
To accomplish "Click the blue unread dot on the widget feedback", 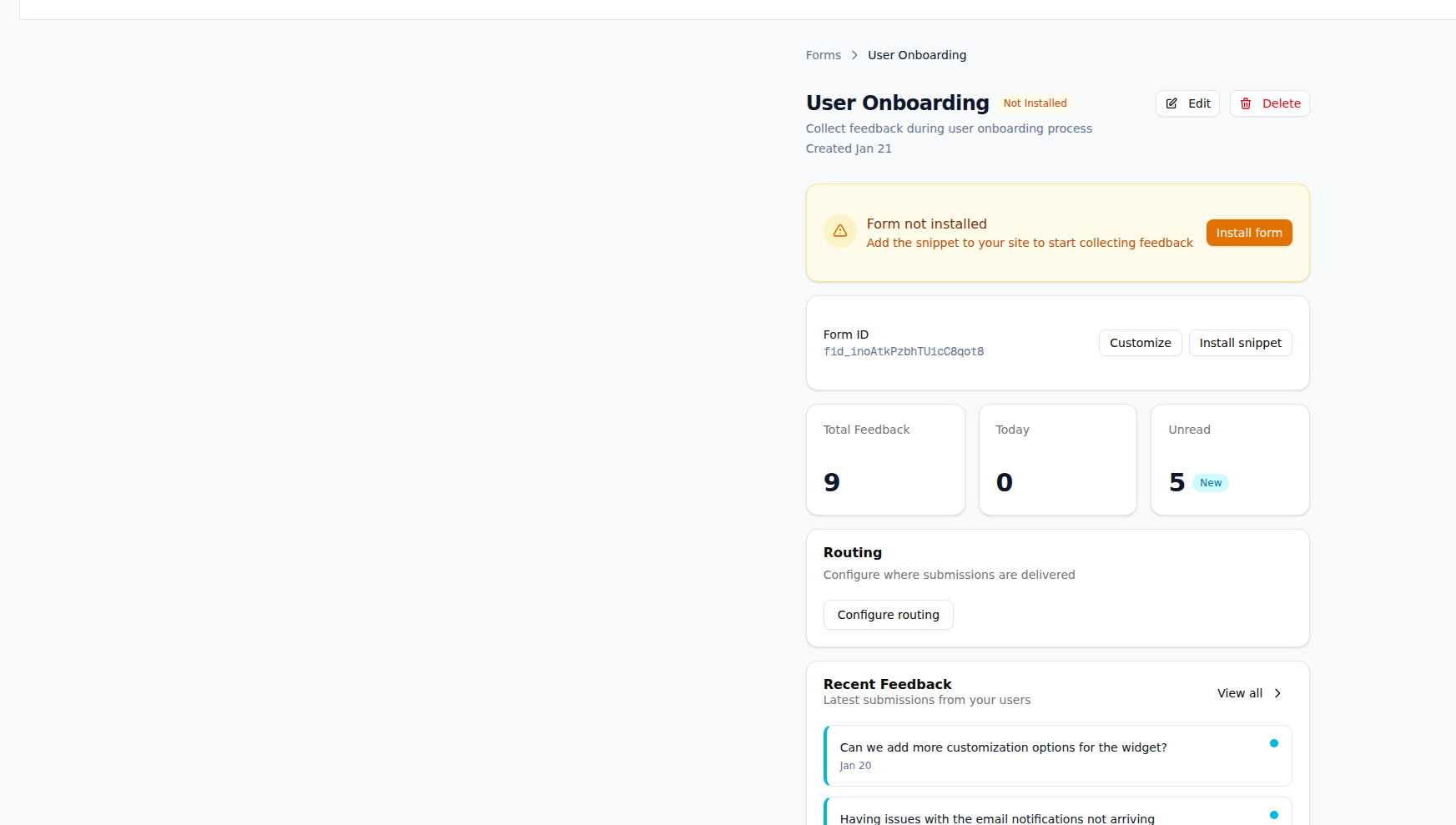I will click(1274, 742).
